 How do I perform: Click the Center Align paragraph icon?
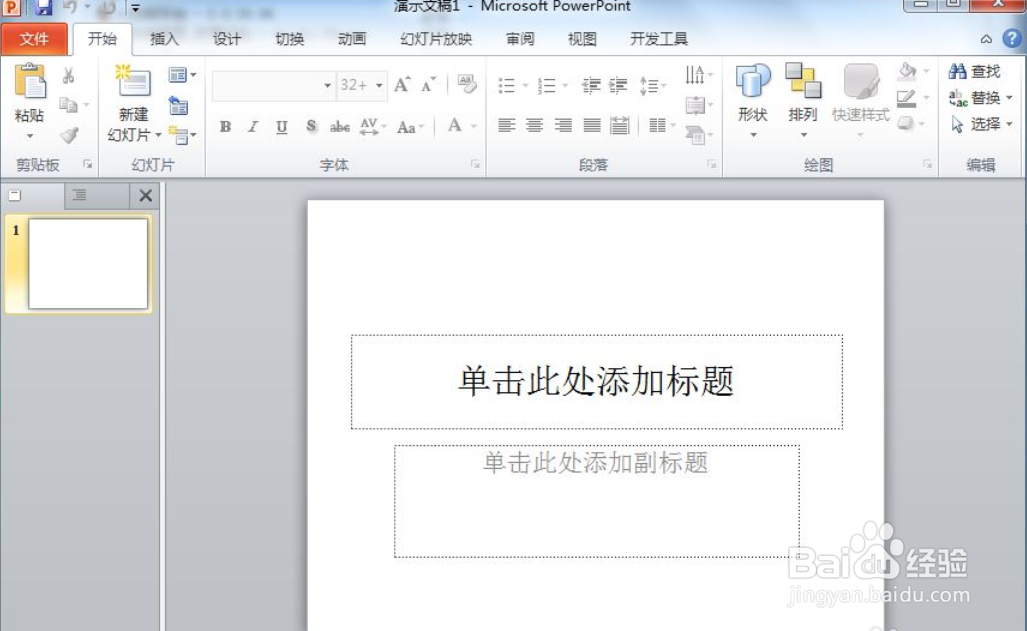click(535, 125)
